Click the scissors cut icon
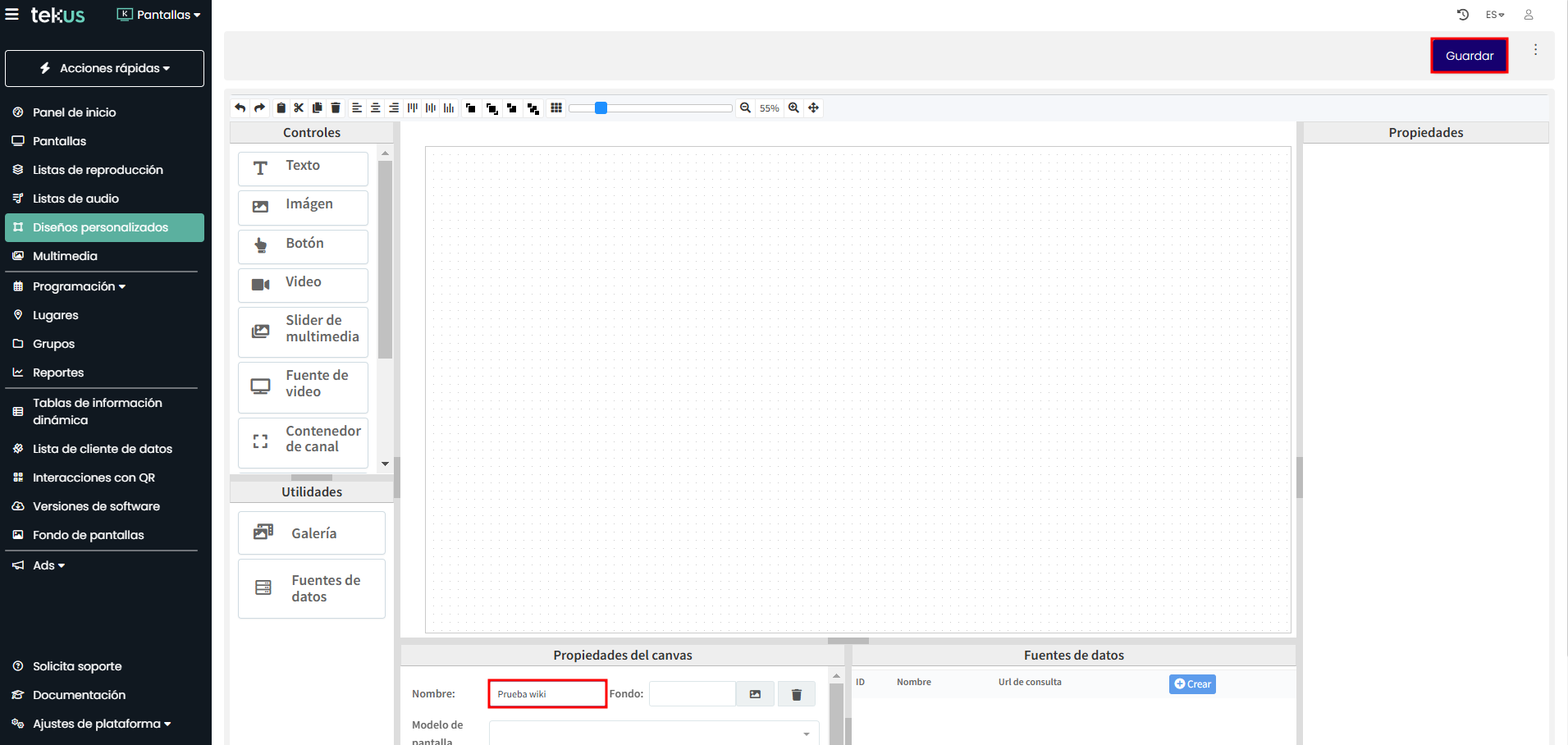This screenshot has width=1568, height=745. [299, 107]
